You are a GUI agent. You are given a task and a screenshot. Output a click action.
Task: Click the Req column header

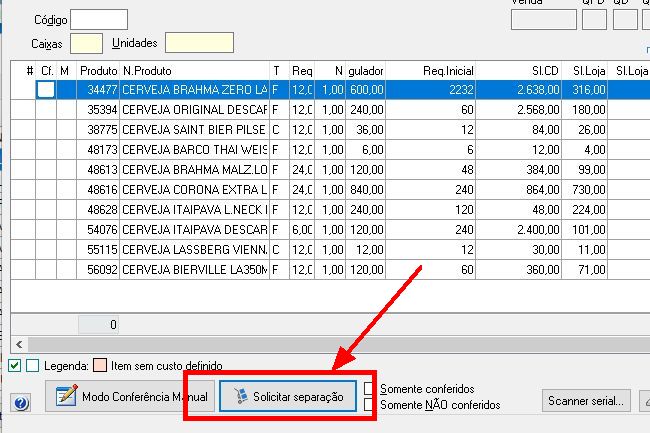[302, 71]
